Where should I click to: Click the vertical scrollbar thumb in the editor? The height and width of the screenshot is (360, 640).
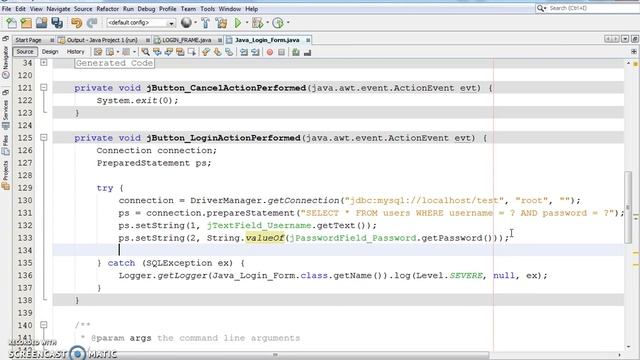[x=628, y=207]
